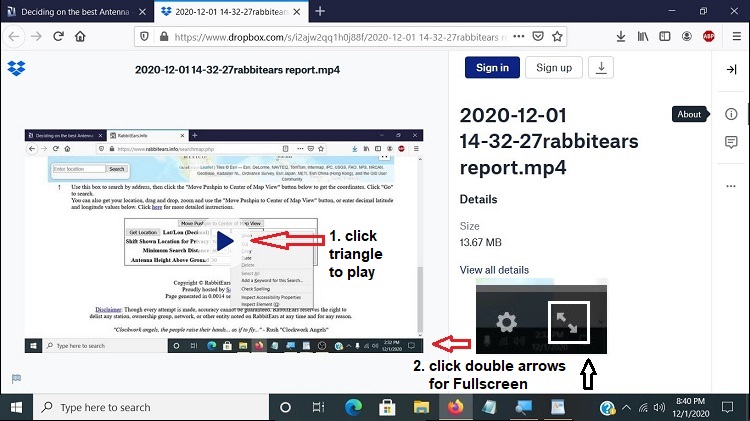Open the comments panel icon
This screenshot has width=750, height=421.
[731, 143]
